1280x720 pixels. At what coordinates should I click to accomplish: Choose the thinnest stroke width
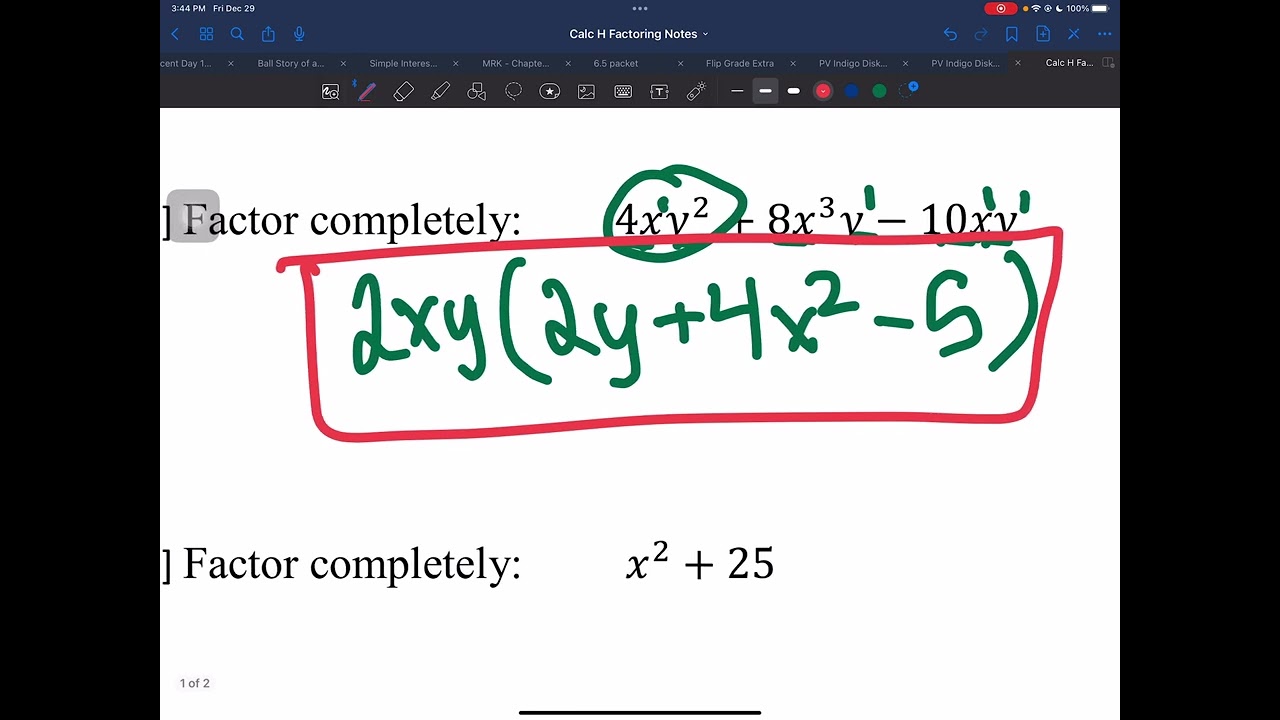(x=737, y=91)
